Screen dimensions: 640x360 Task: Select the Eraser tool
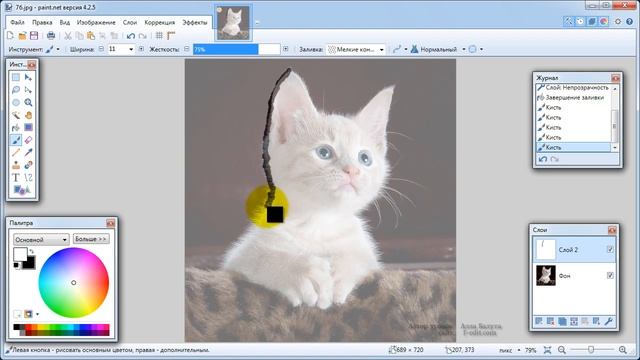pos(28,140)
